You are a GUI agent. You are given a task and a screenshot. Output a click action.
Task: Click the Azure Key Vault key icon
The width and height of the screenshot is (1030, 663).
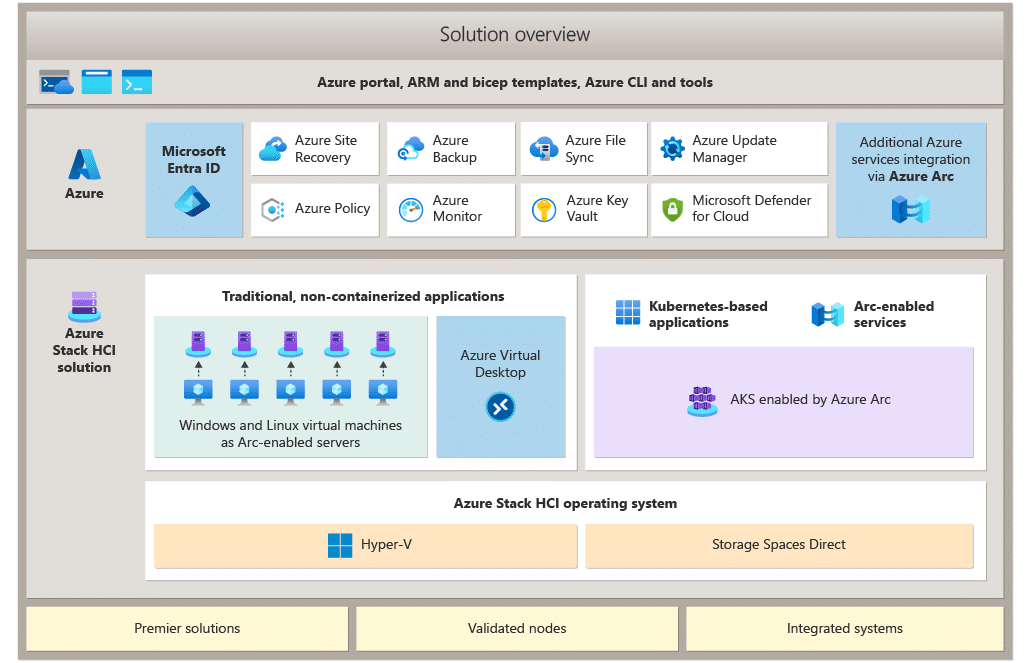544,210
